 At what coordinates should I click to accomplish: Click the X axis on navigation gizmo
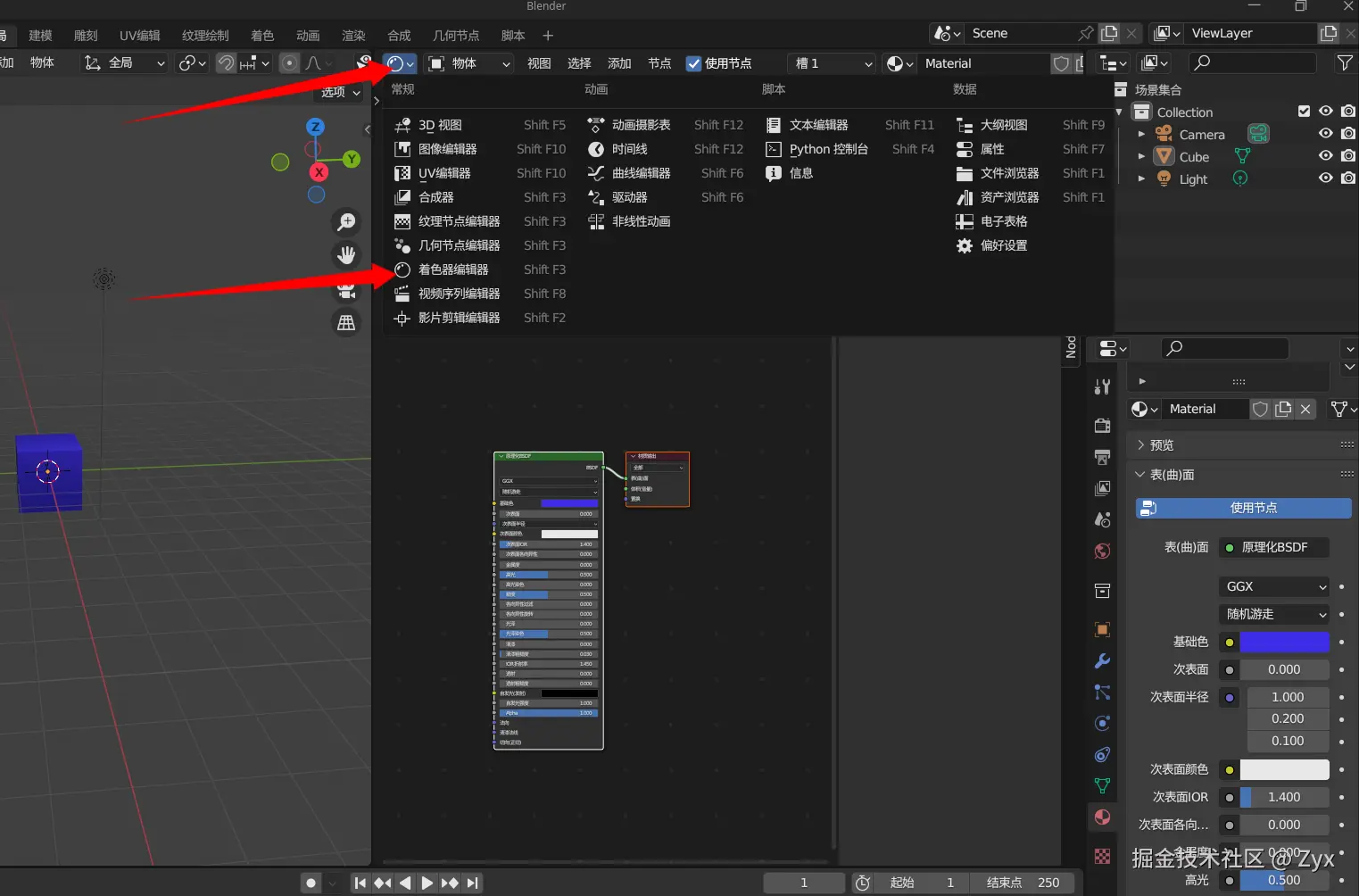tap(319, 172)
